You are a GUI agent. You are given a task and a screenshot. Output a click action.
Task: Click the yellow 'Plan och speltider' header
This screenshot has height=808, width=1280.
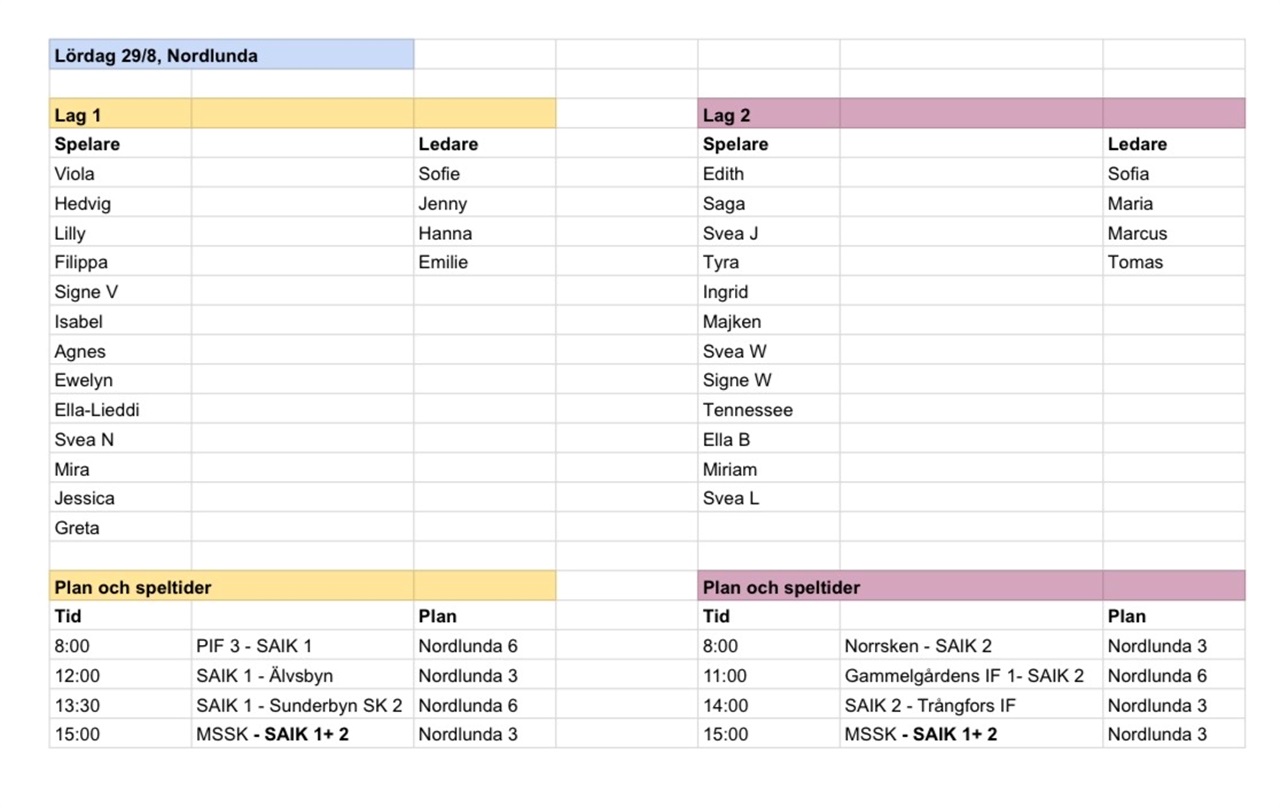231,587
